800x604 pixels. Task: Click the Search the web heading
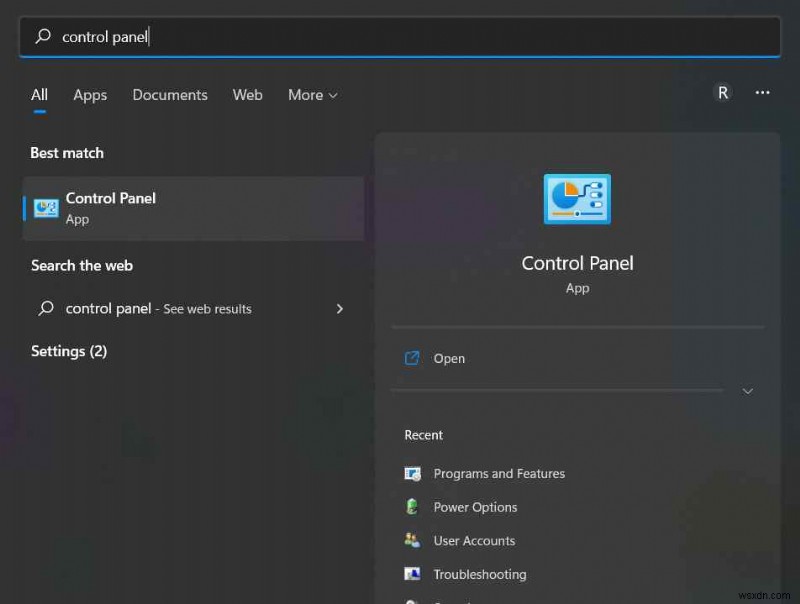(x=82, y=265)
